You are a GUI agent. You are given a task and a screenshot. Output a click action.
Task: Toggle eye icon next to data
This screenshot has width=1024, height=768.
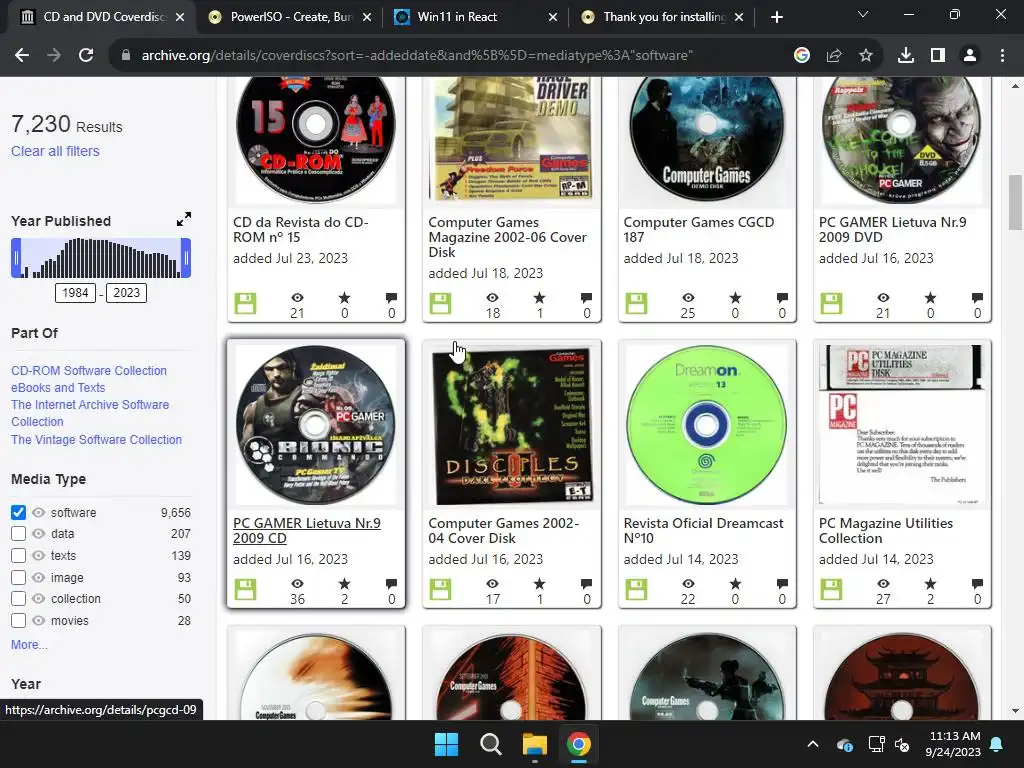pos(39,534)
